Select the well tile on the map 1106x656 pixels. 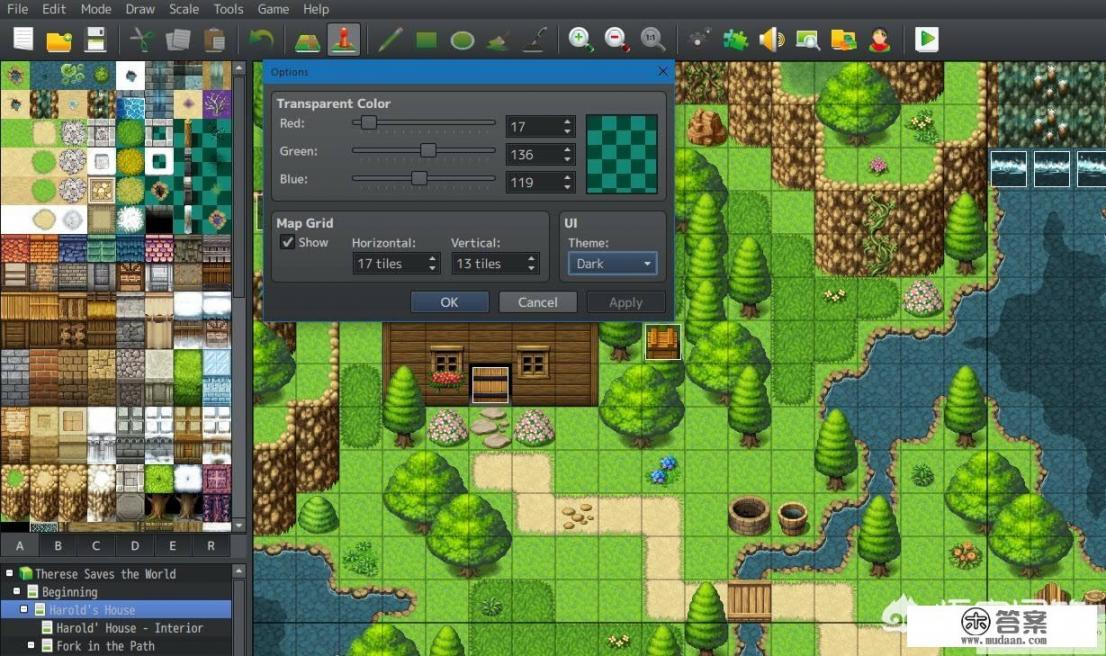coord(748,515)
